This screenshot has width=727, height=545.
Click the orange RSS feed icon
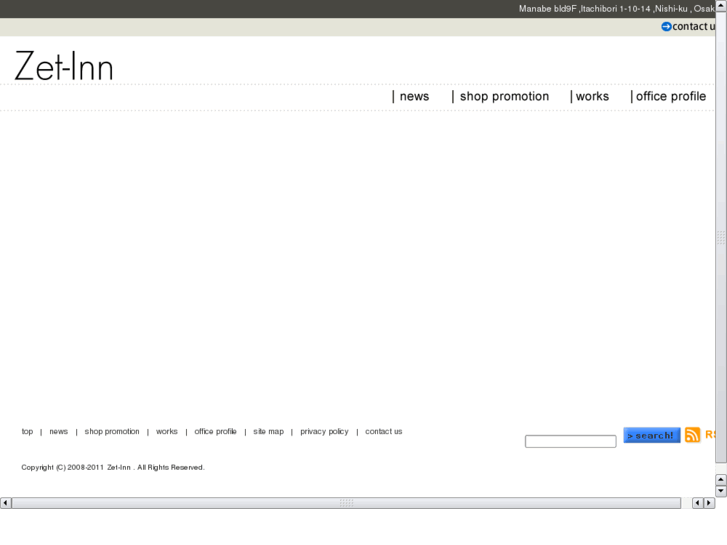point(692,435)
